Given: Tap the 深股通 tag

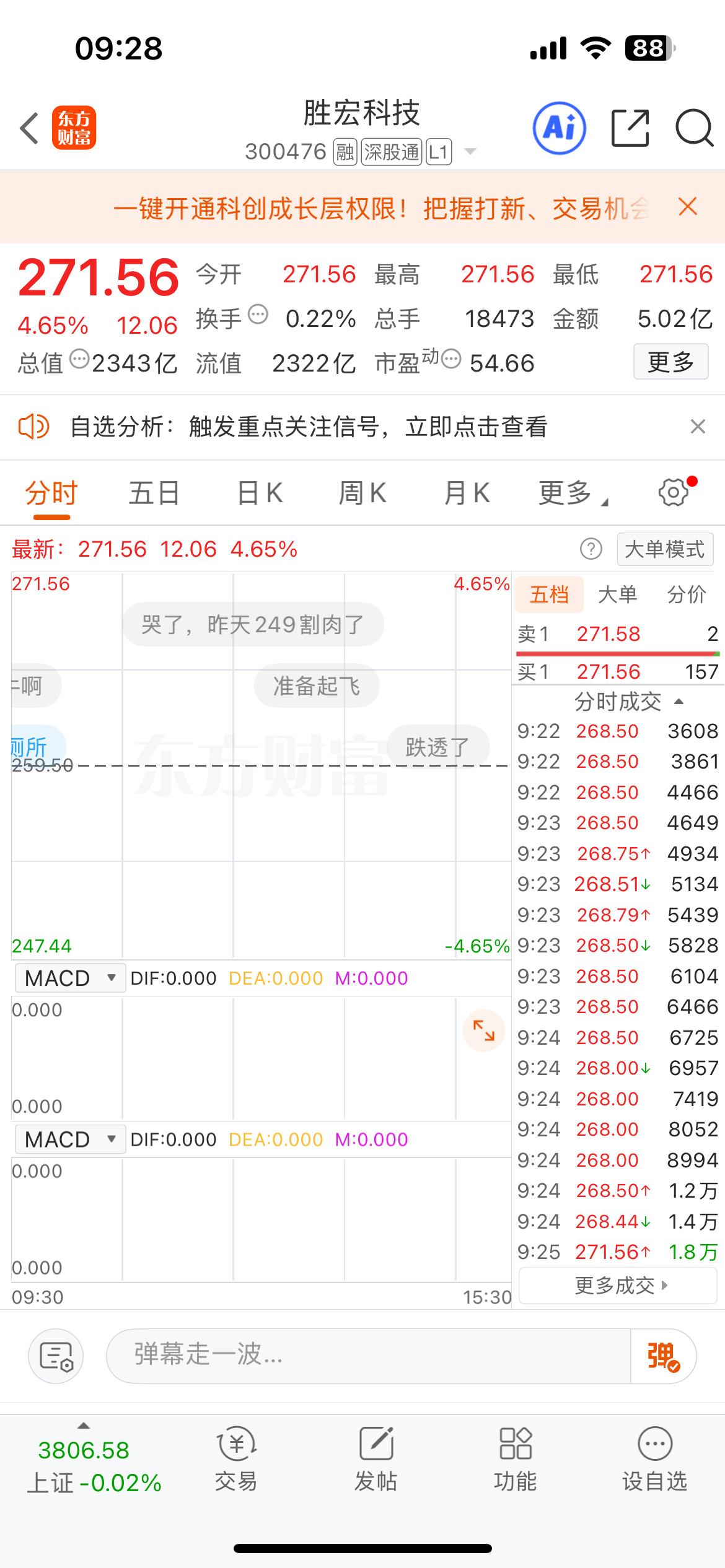Looking at the screenshot, I should 392,152.
